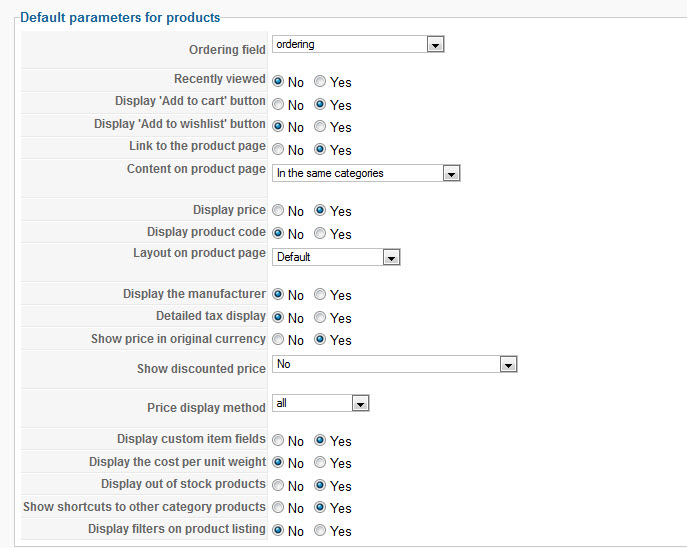
Task: Choose Yes for Display the cost per unit weight
Action: 320,463
